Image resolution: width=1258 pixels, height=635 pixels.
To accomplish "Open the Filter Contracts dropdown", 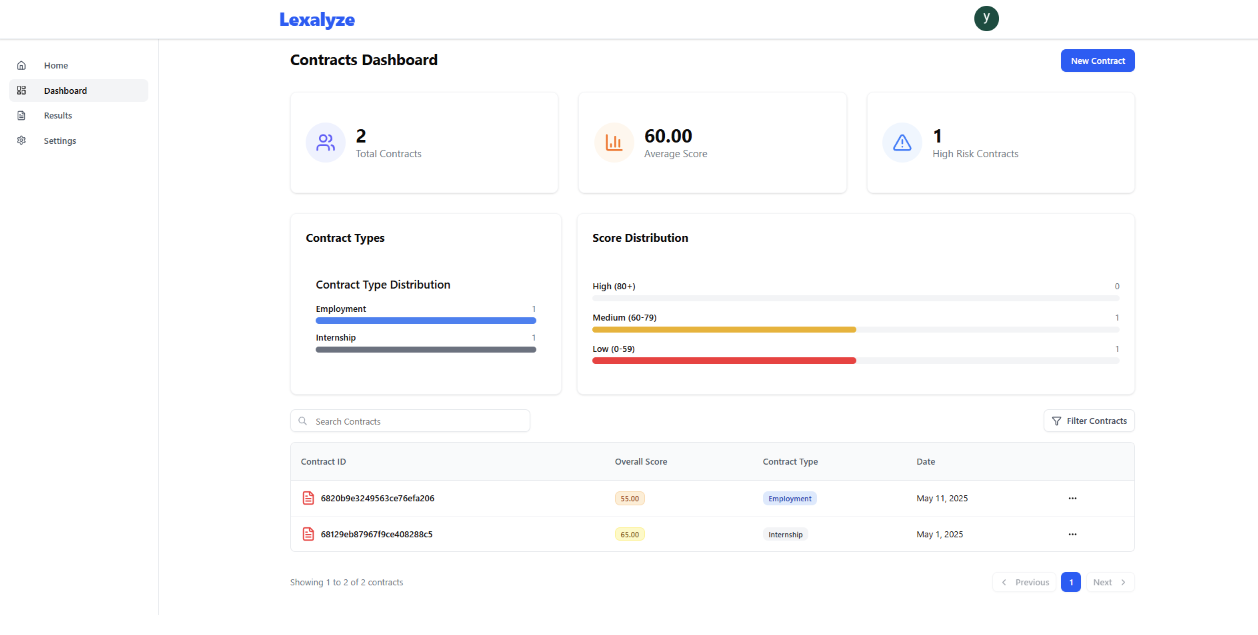I will [1089, 420].
